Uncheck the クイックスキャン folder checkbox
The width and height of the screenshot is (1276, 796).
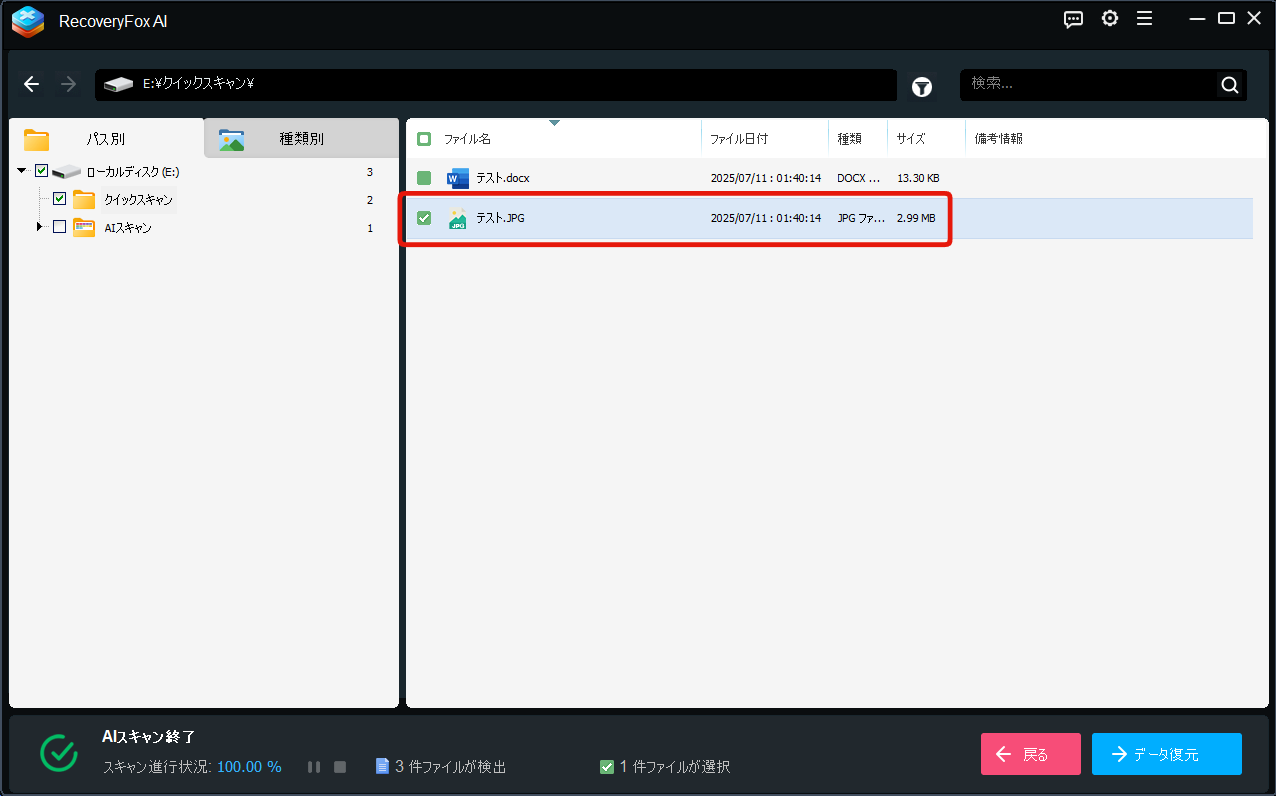click(59, 199)
